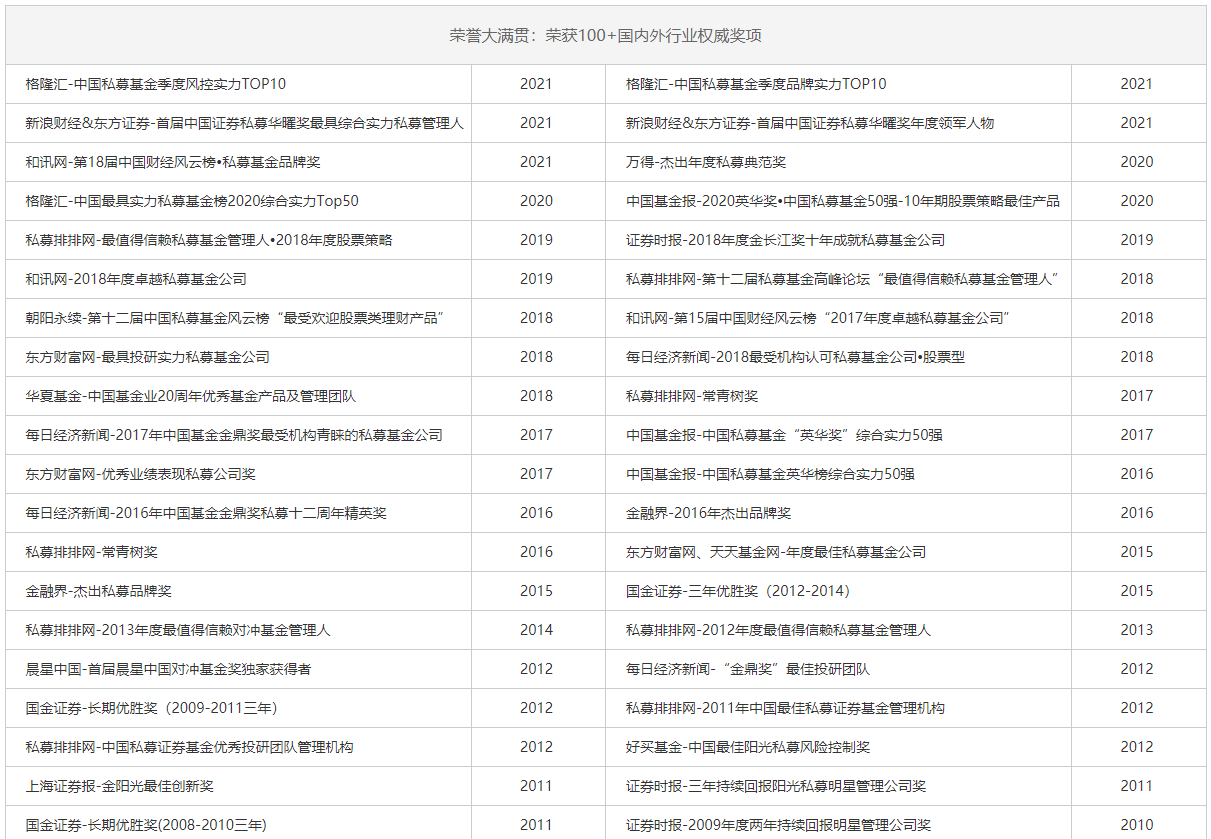Click year 2019 beside 和讯网-2018年度卓越私募基金公司

pyautogui.click(x=536, y=279)
